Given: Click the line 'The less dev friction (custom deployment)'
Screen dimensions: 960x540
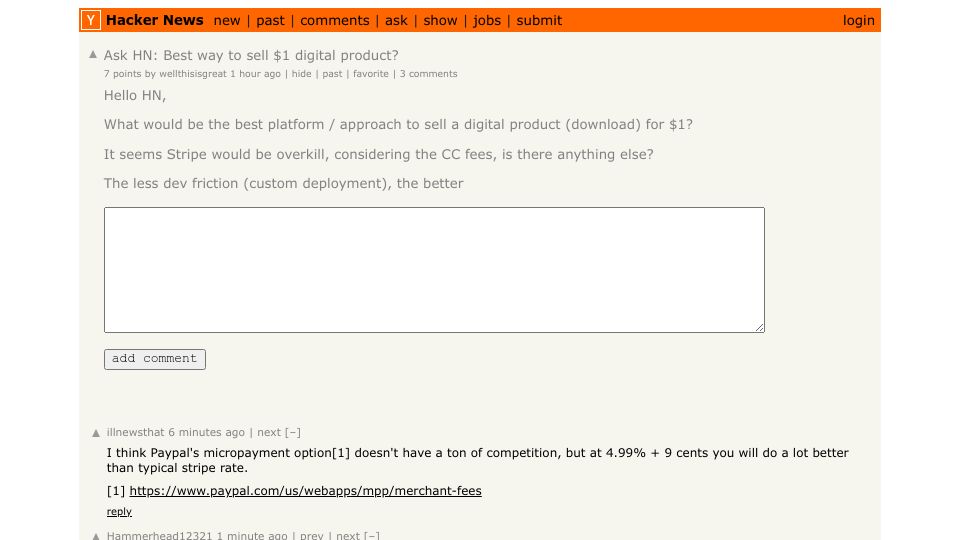Looking at the screenshot, I should pos(283,184).
